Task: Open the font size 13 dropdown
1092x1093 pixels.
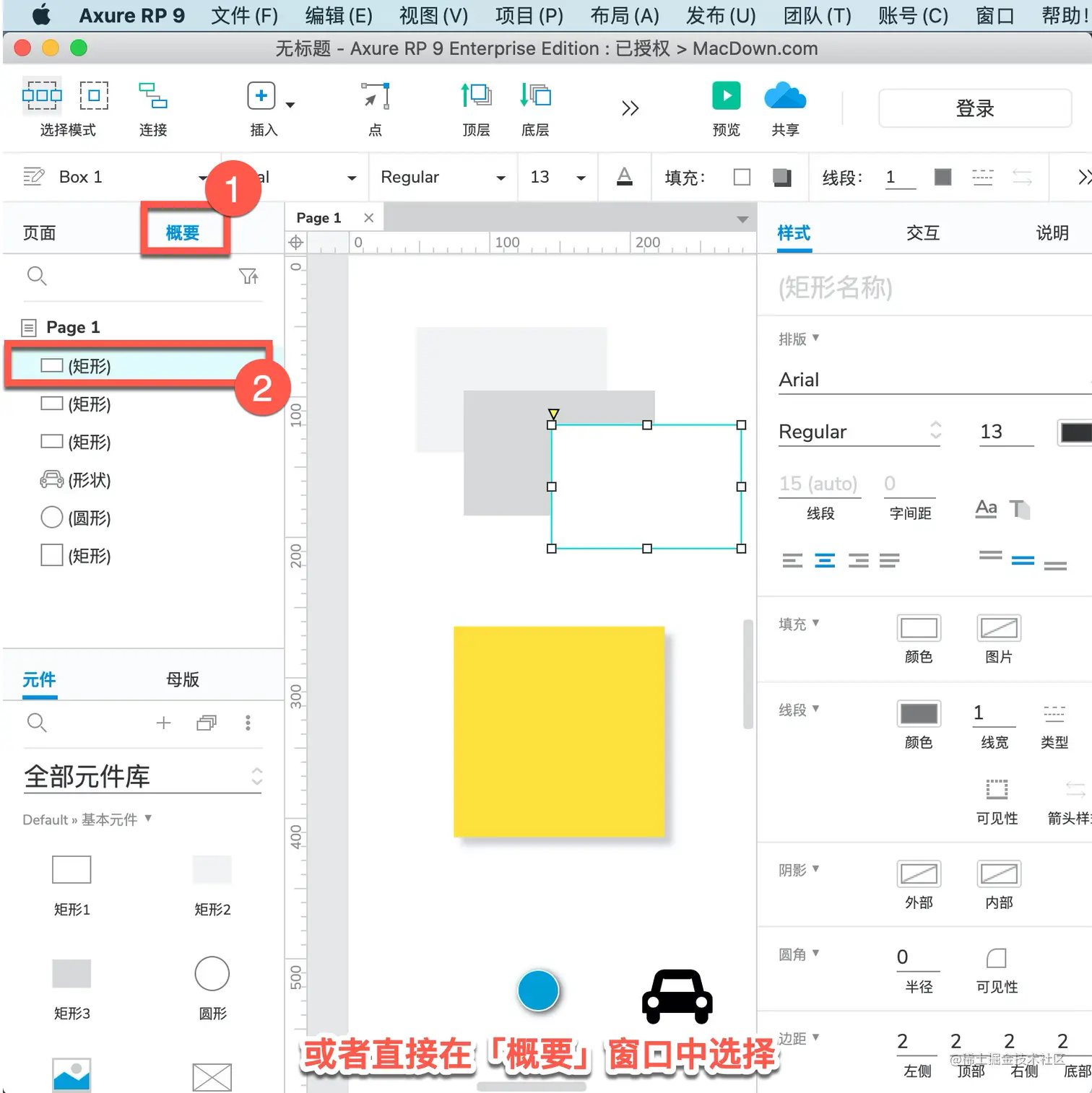Action: click(x=581, y=178)
